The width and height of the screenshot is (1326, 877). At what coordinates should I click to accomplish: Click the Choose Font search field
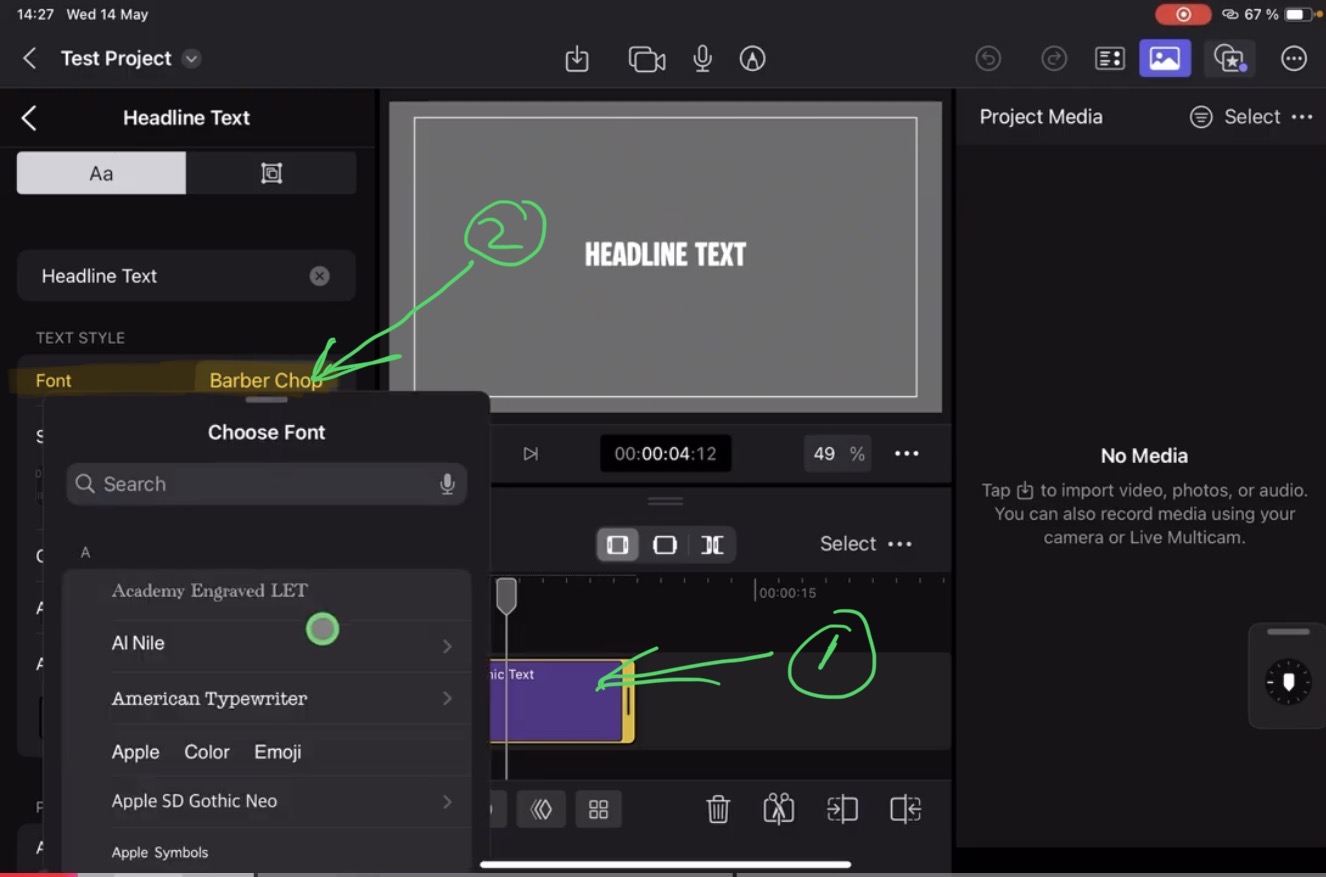click(265, 484)
